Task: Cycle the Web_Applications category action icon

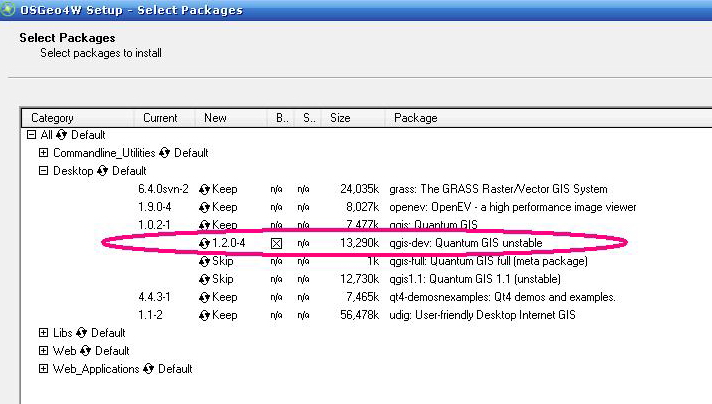Action: tap(148, 369)
